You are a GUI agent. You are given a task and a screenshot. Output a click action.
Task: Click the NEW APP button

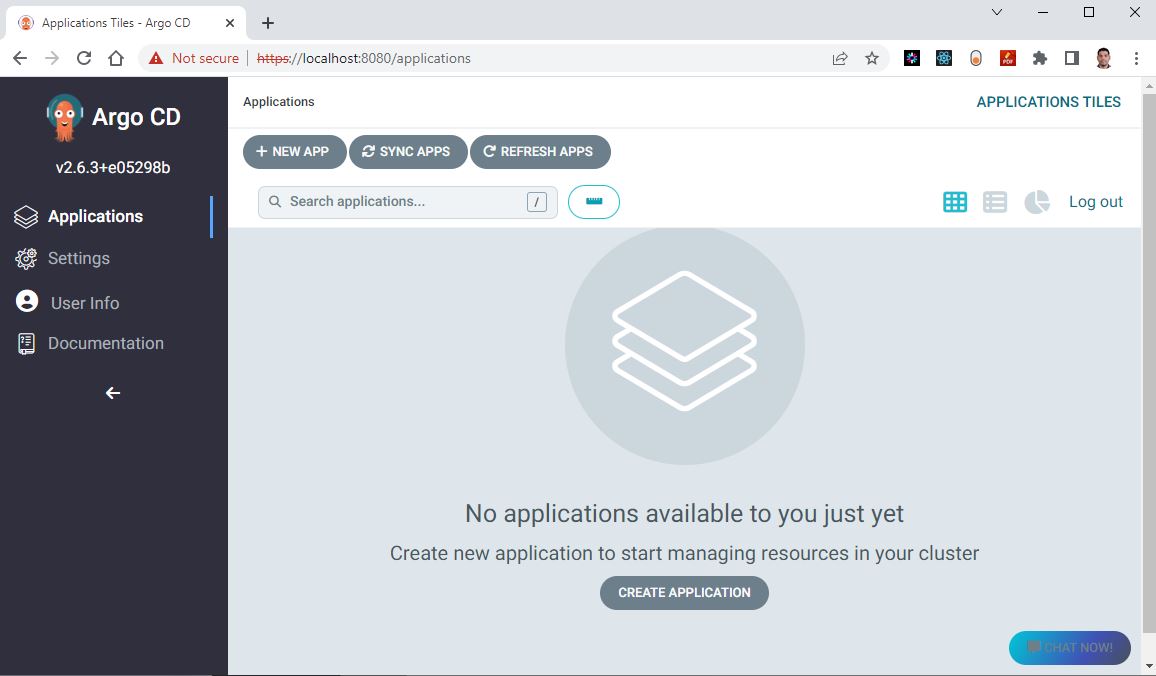click(294, 152)
